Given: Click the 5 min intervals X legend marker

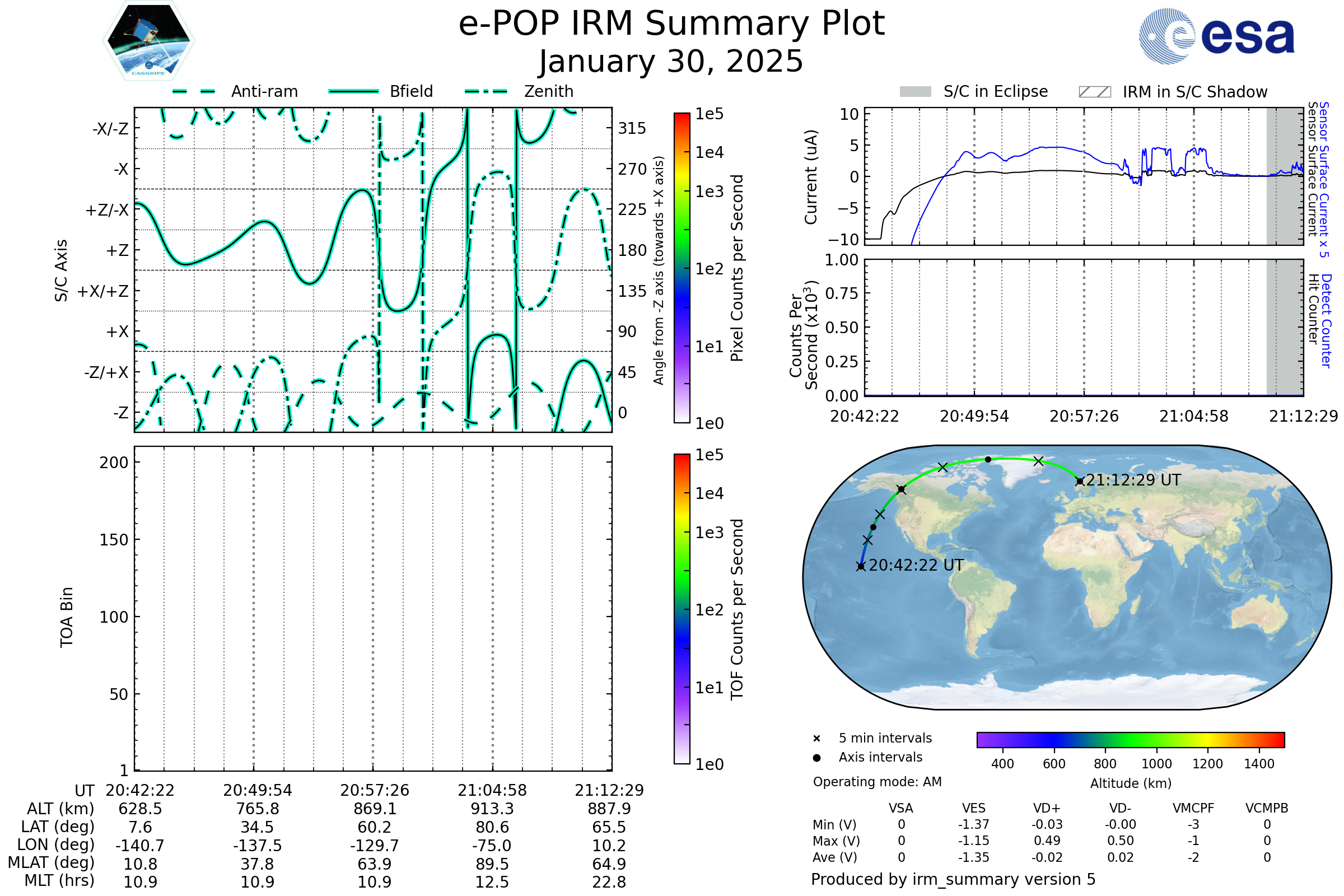Looking at the screenshot, I should (x=816, y=739).
